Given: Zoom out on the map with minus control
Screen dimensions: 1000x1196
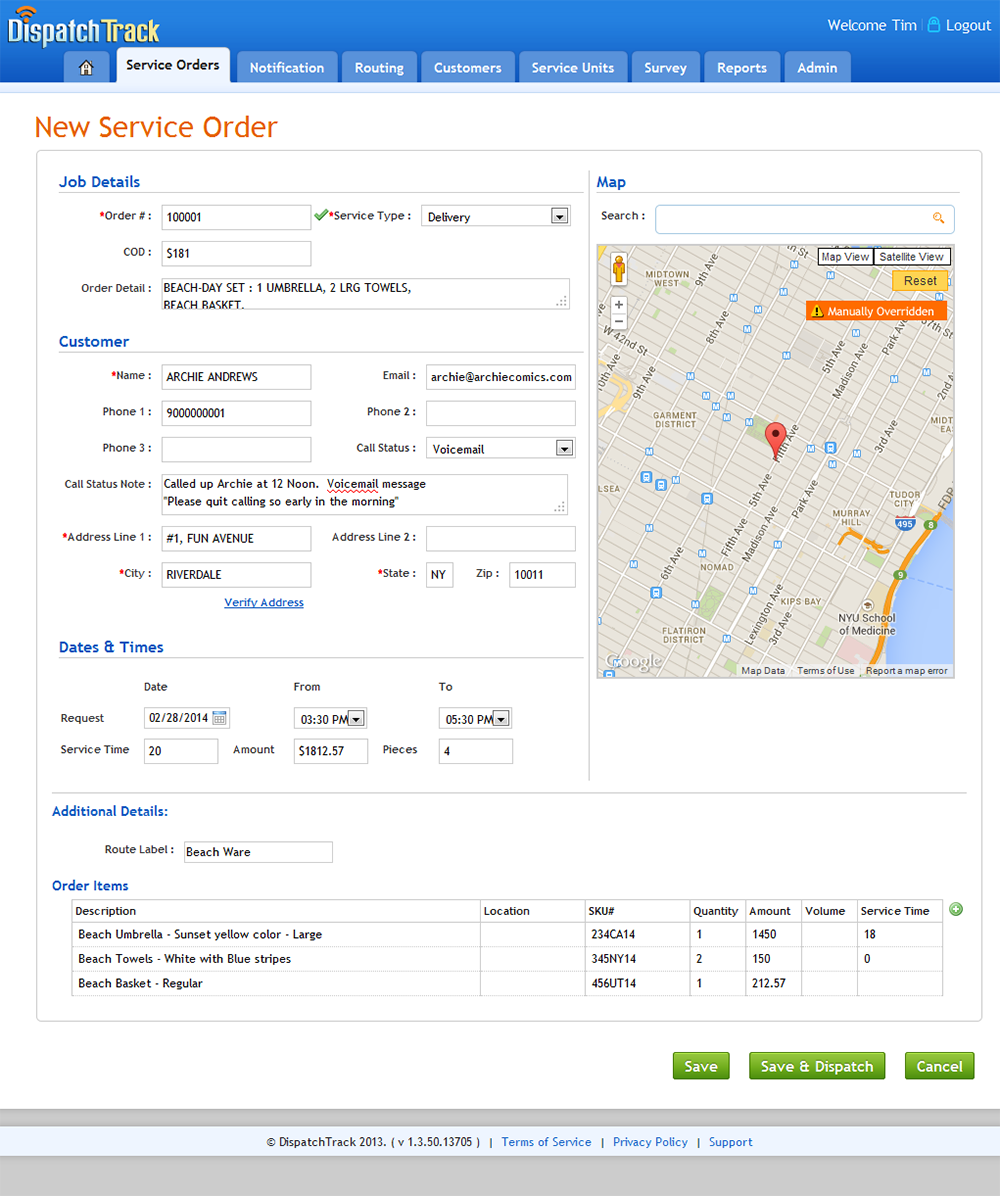Looking at the screenshot, I should click(x=619, y=319).
